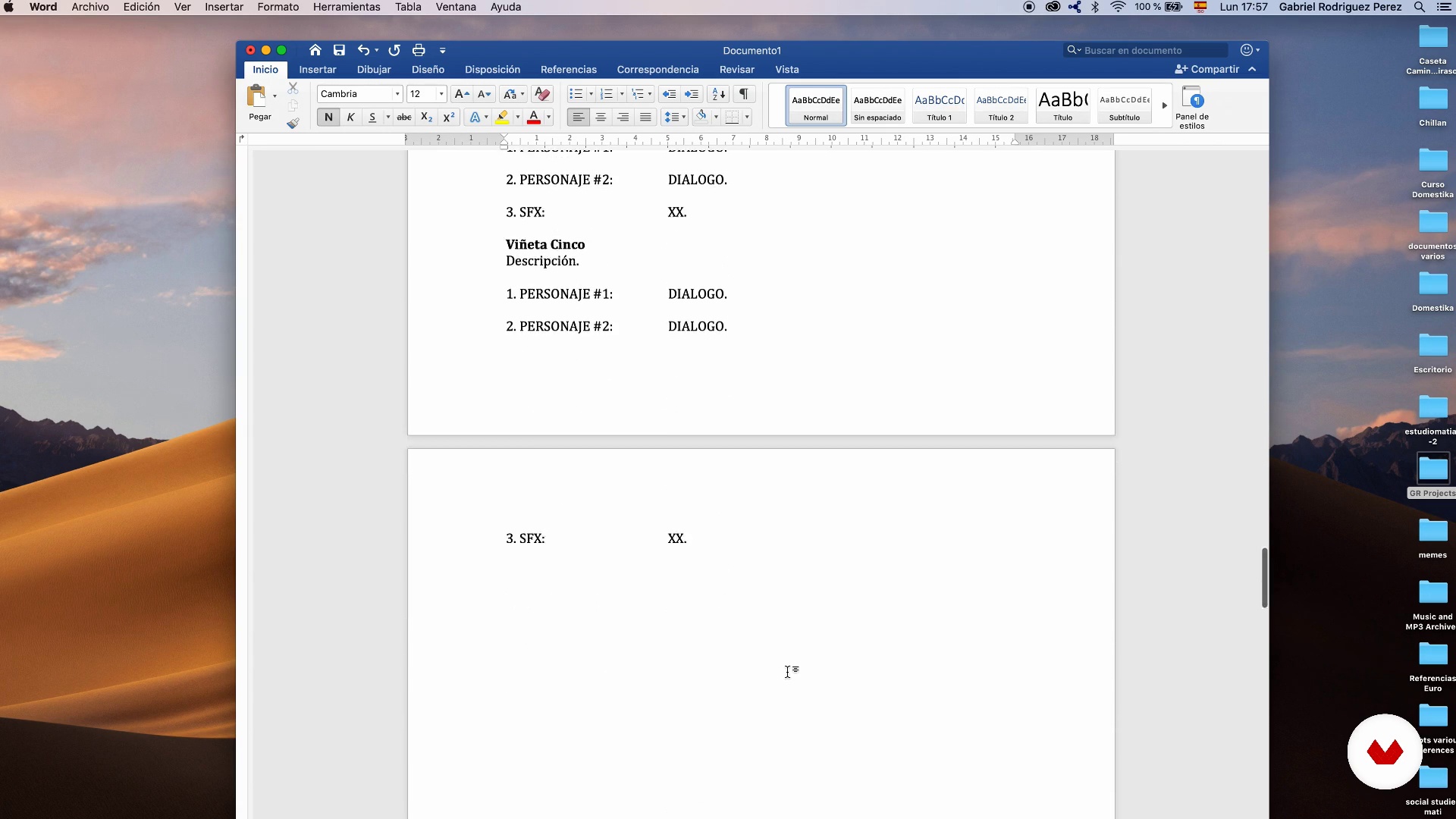Clear all formatting
Screen dimensions: 1456x819
[542, 94]
